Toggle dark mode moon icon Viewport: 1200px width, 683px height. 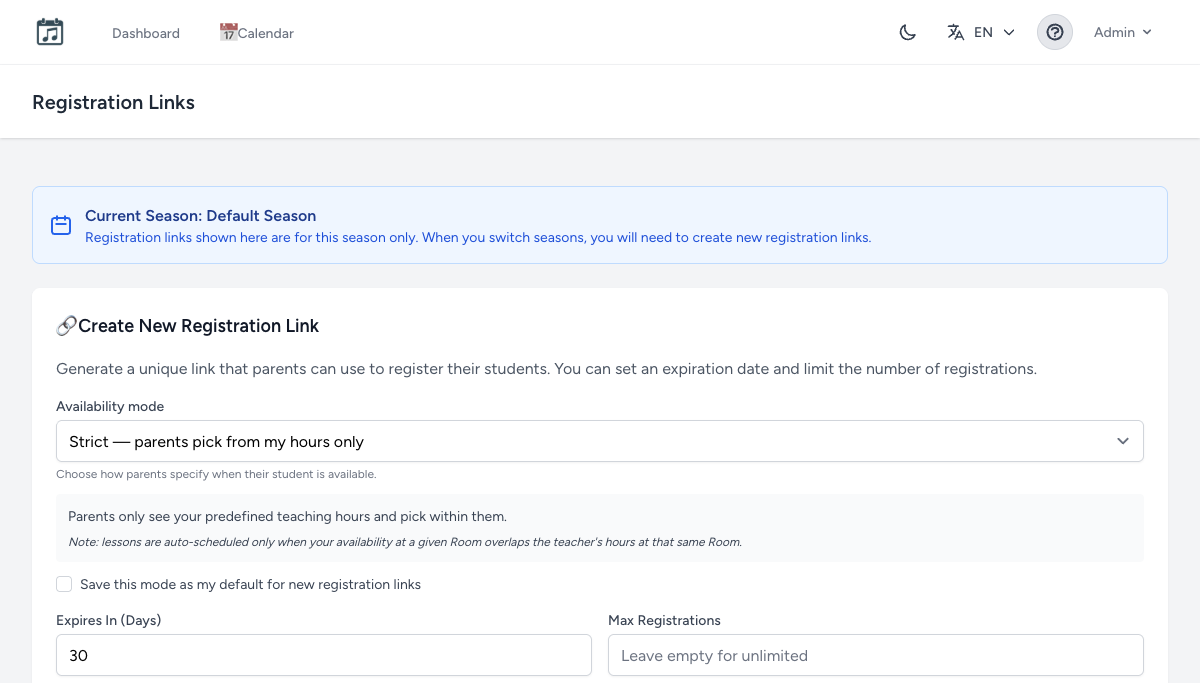pyautogui.click(x=908, y=32)
